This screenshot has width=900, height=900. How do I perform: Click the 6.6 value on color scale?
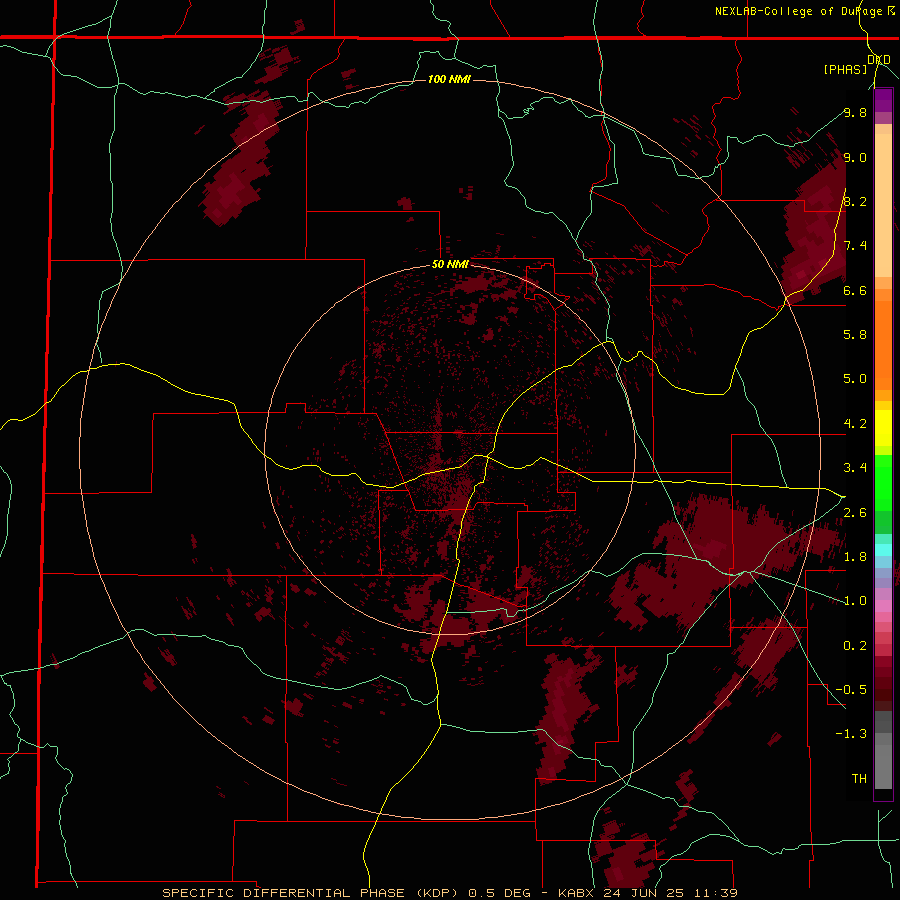(855, 290)
